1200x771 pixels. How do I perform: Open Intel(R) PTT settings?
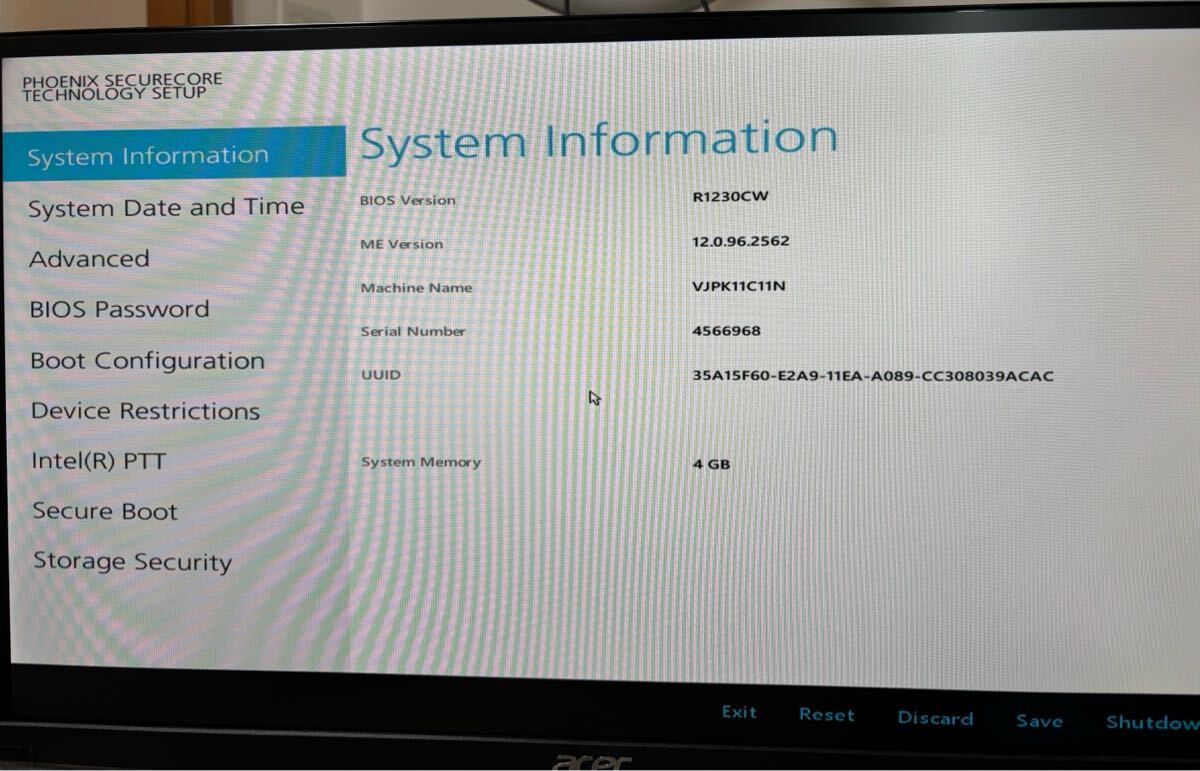[x=98, y=461]
